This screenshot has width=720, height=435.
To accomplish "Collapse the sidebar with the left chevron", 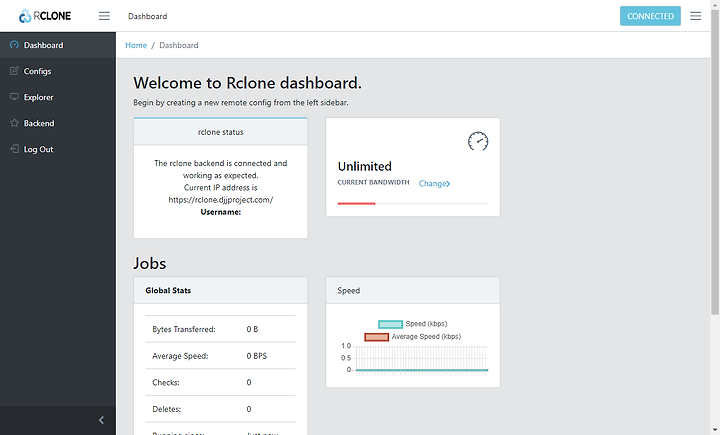I will pos(101,420).
